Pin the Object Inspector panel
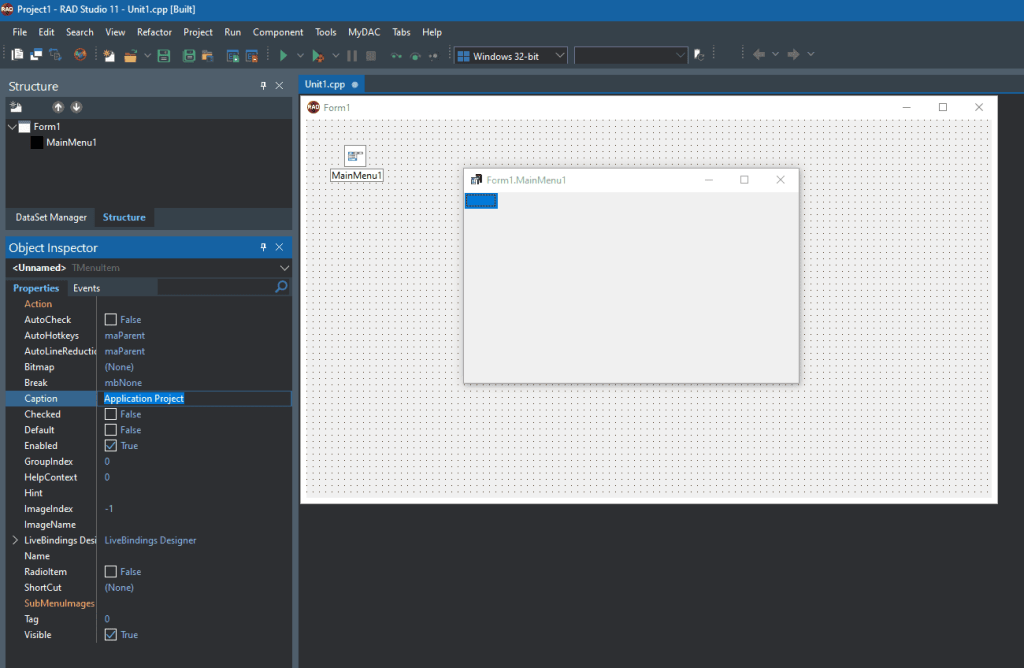This screenshot has height=668, width=1024. [x=263, y=247]
